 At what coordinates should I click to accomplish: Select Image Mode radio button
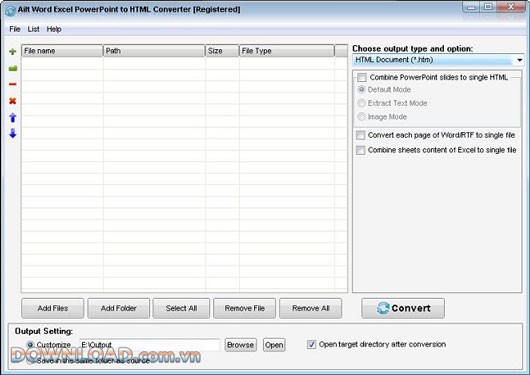361,117
